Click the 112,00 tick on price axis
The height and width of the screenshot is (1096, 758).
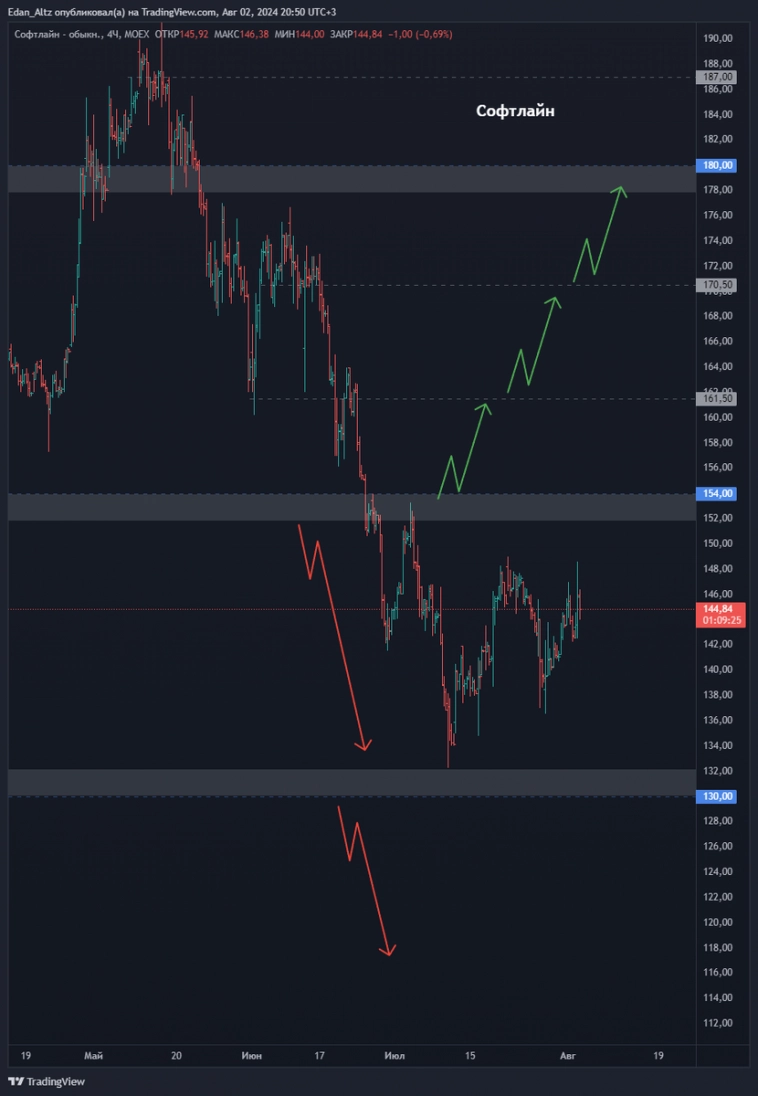point(718,1023)
